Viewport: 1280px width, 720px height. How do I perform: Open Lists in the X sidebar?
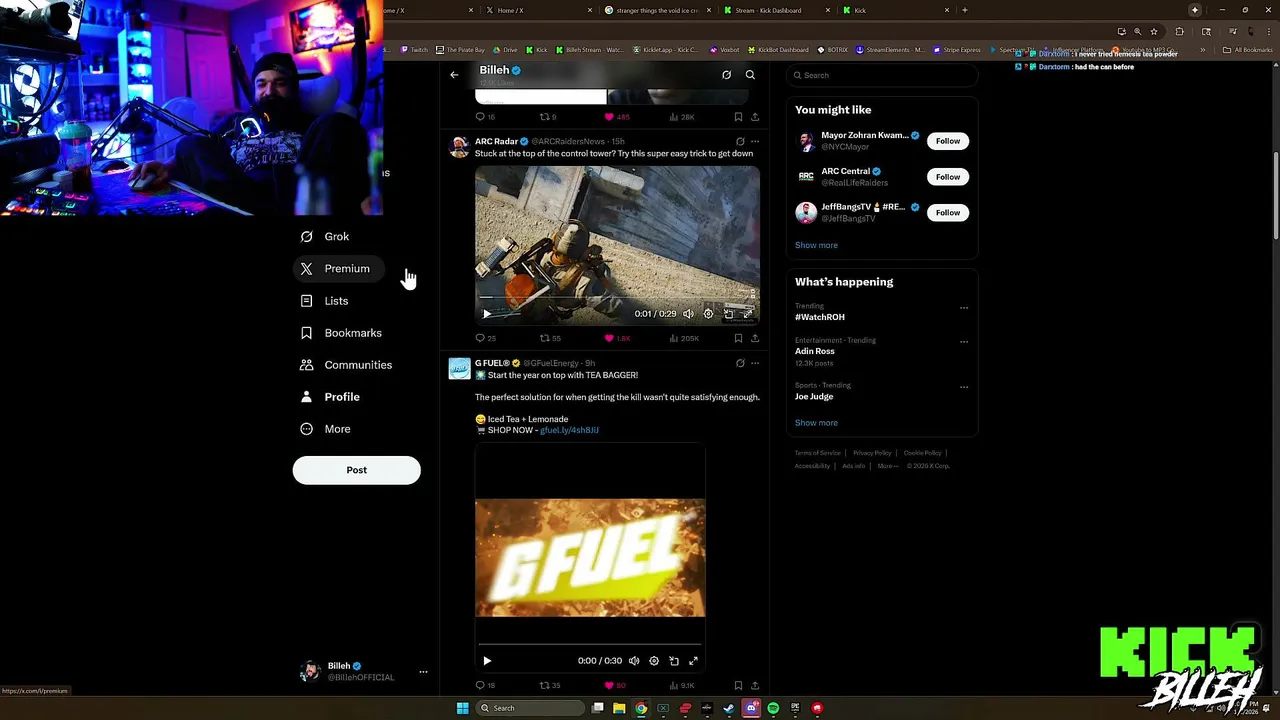click(x=325, y=301)
